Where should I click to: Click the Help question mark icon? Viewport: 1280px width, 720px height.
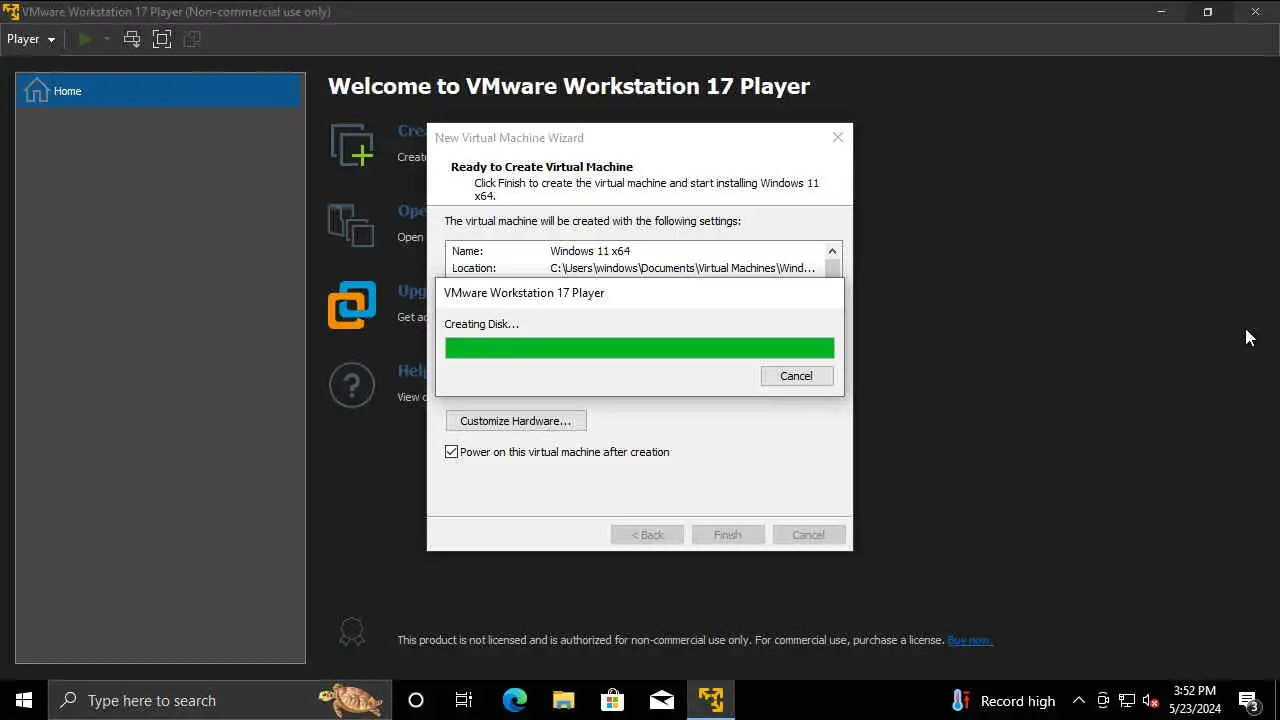click(x=352, y=385)
